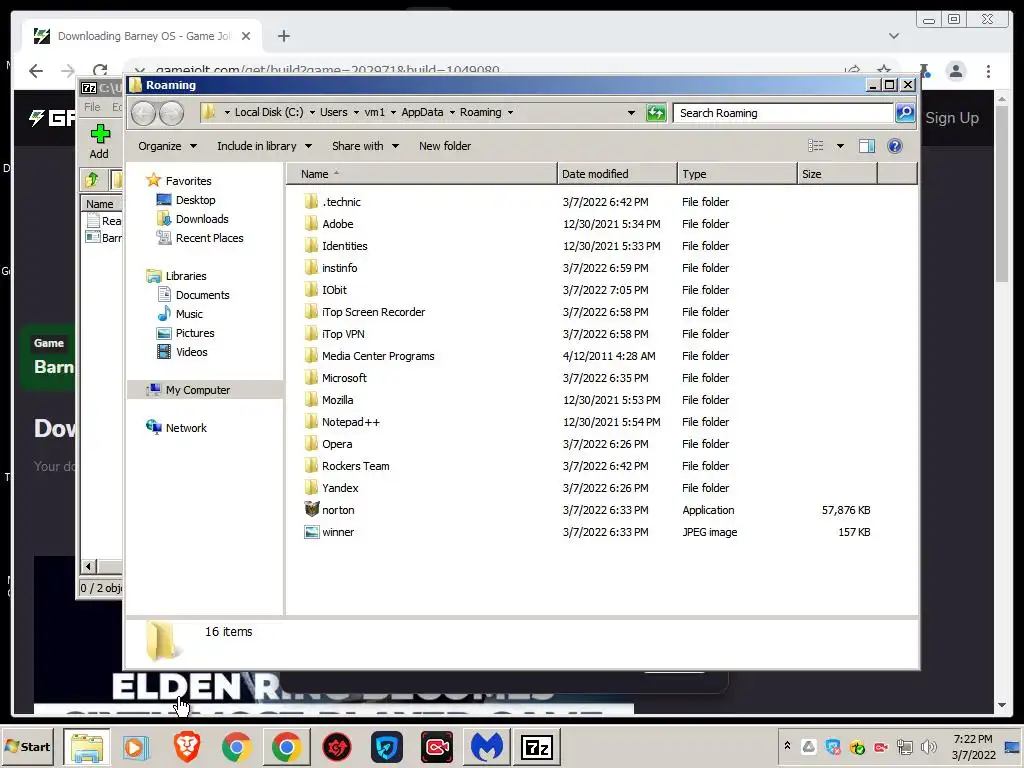Open Malwarebytes from the taskbar

pyautogui.click(x=487, y=747)
